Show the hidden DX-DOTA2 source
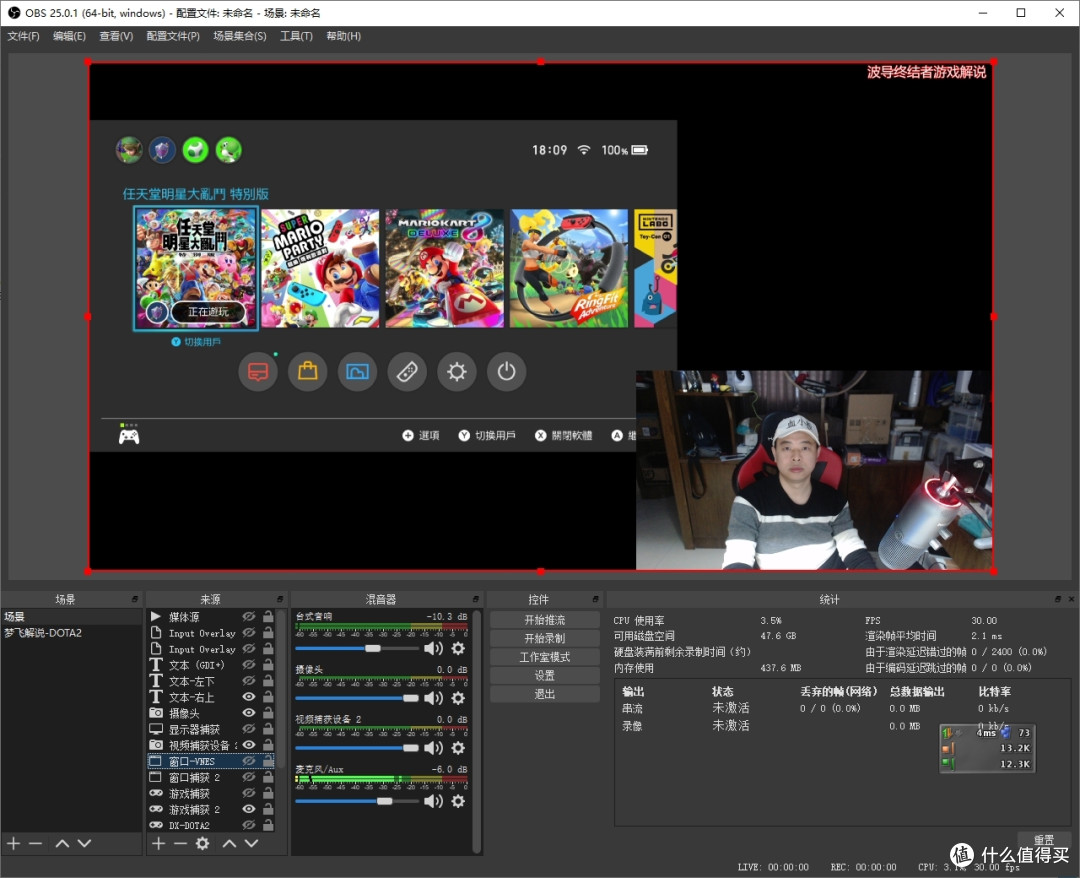Viewport: 1080px width, 878px height. [x=249, y=825]
